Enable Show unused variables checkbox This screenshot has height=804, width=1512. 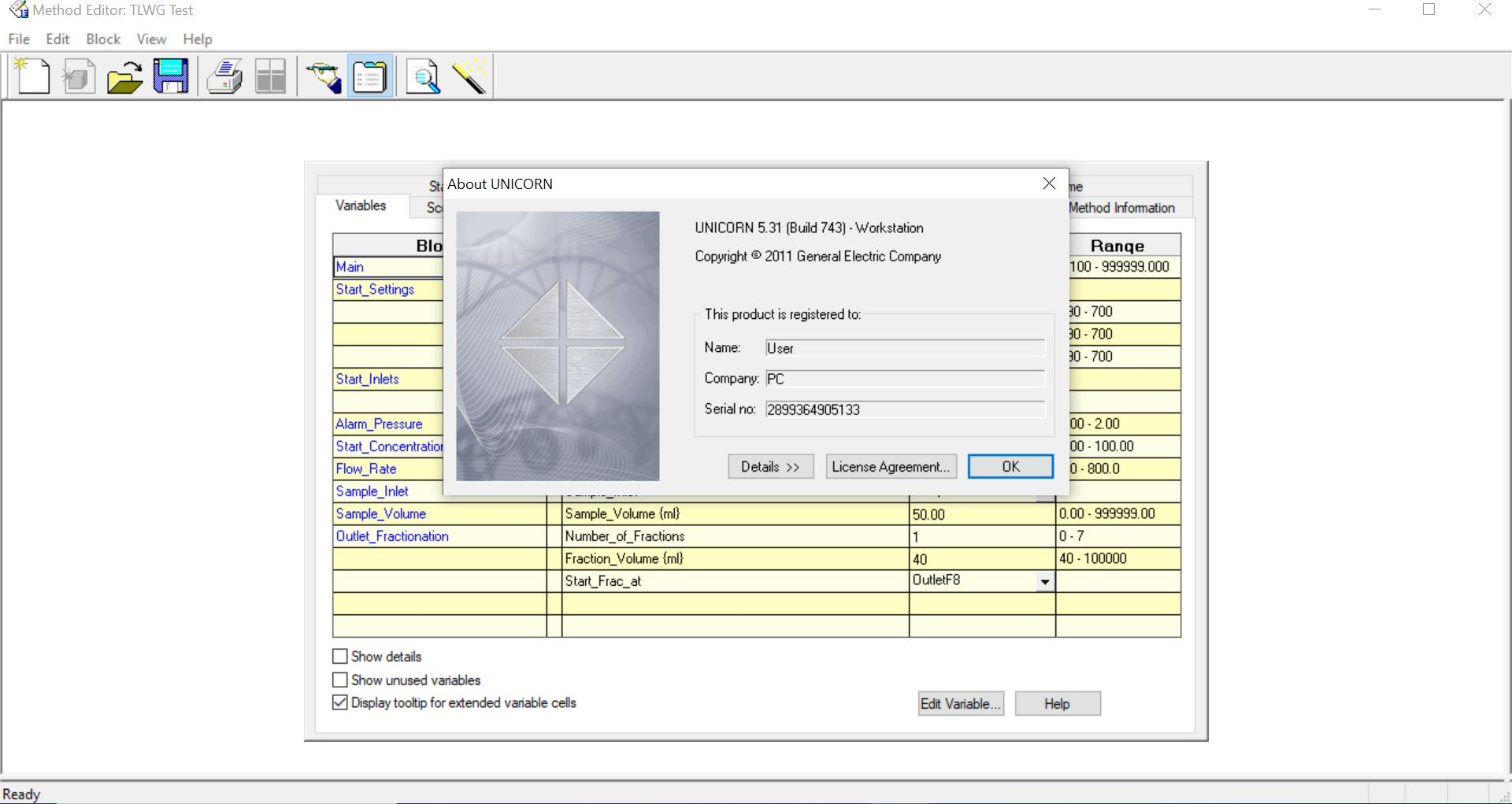340,680
